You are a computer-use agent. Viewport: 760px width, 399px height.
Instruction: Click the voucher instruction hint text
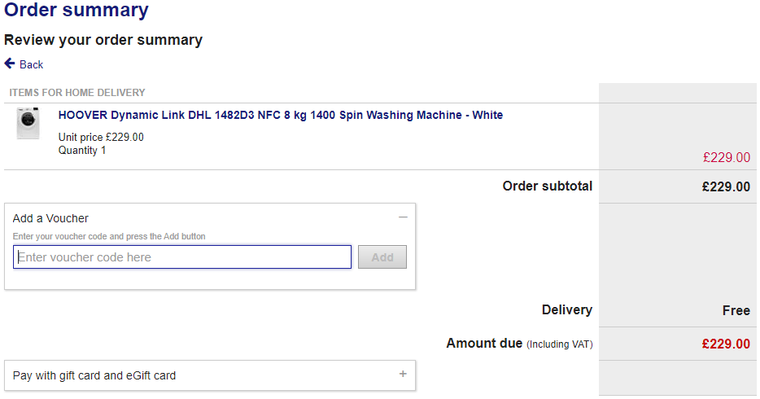[109, 236]
